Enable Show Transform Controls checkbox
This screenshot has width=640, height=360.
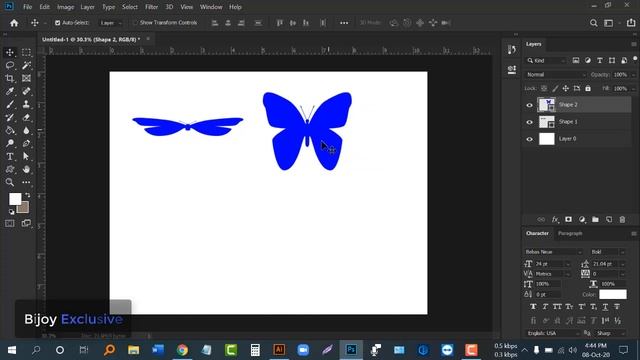[x=135, y=23]
